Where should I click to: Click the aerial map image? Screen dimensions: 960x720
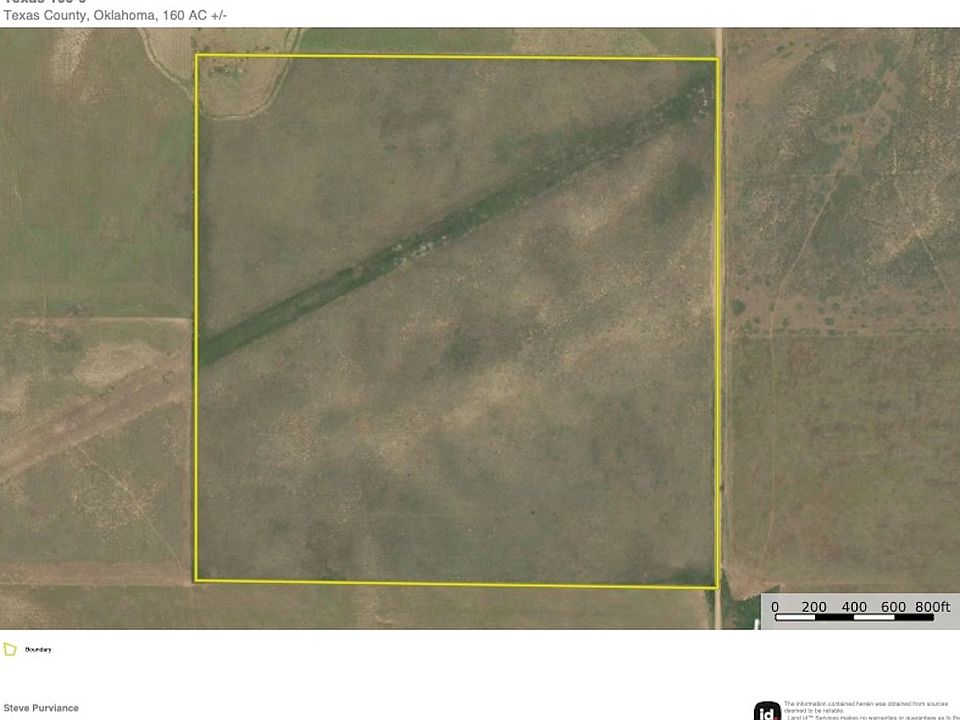[x=480, y=328]
